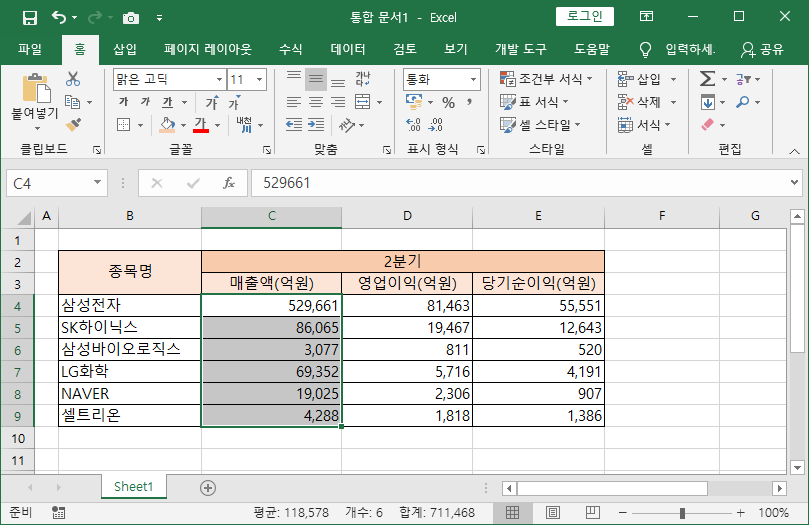
Task: Click the Comma style icon
Action: point(470,102)
